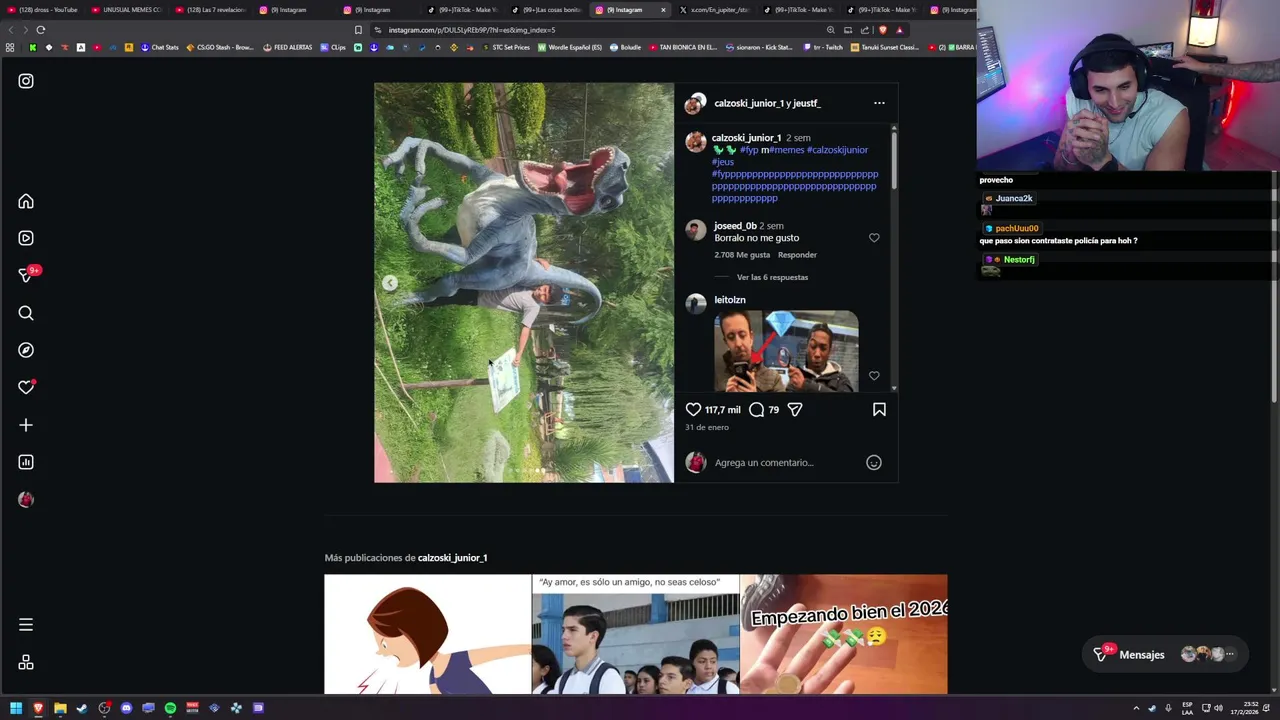Open Brave browser in Windows taskbar
The image size is (1280, 720).
(38, 708)
